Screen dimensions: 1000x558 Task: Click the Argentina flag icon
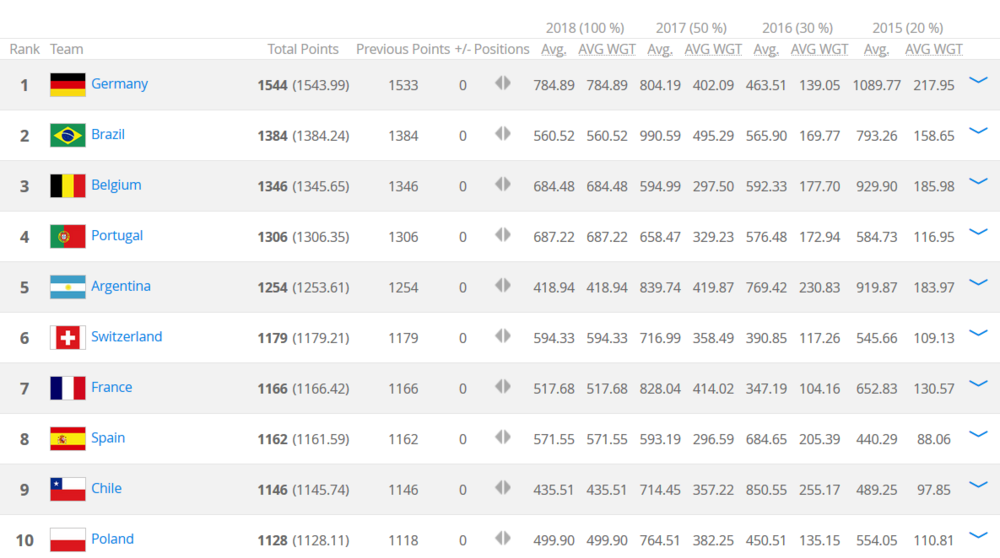68,287
